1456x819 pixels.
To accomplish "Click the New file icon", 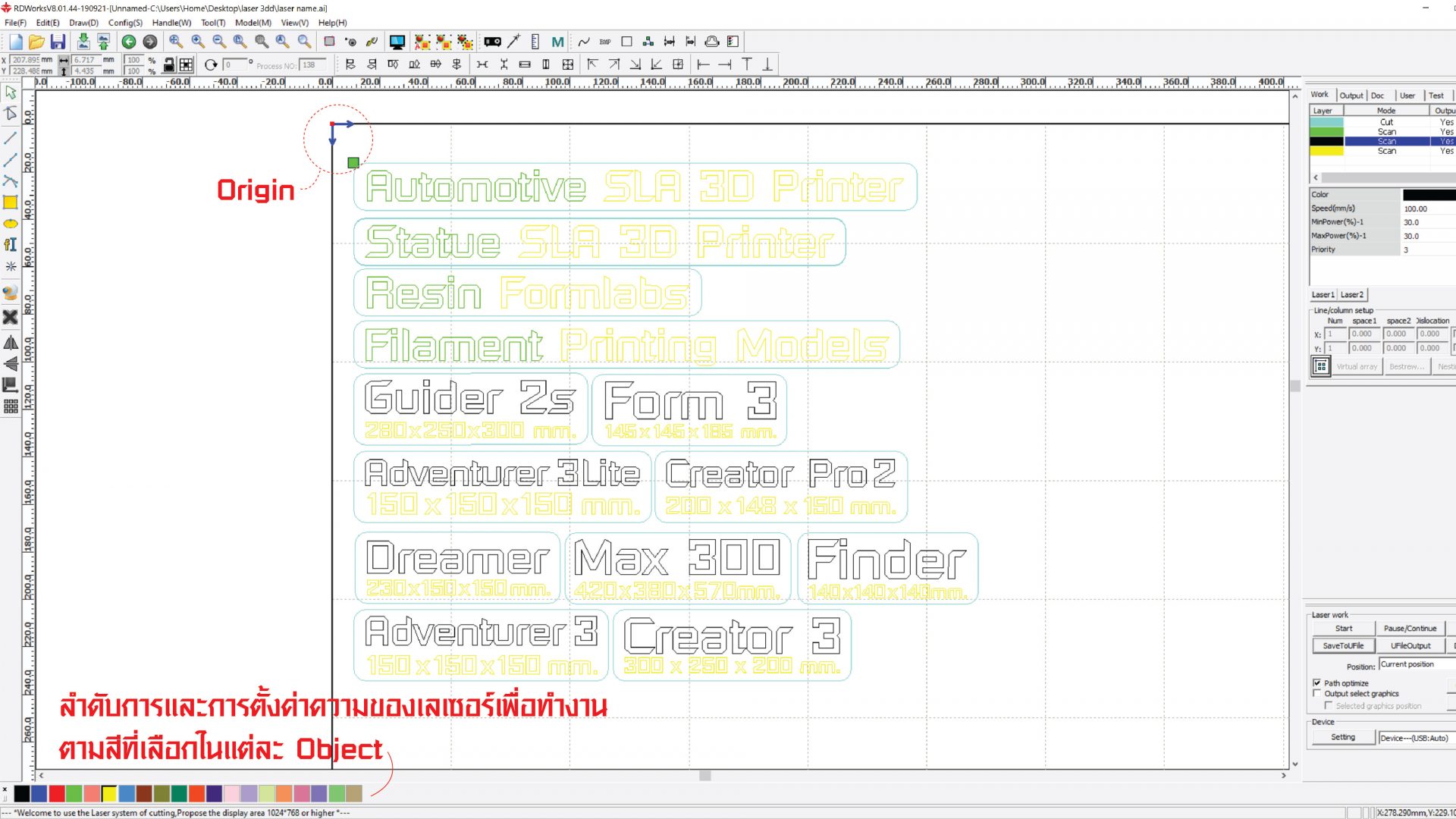I will (16, 42).
